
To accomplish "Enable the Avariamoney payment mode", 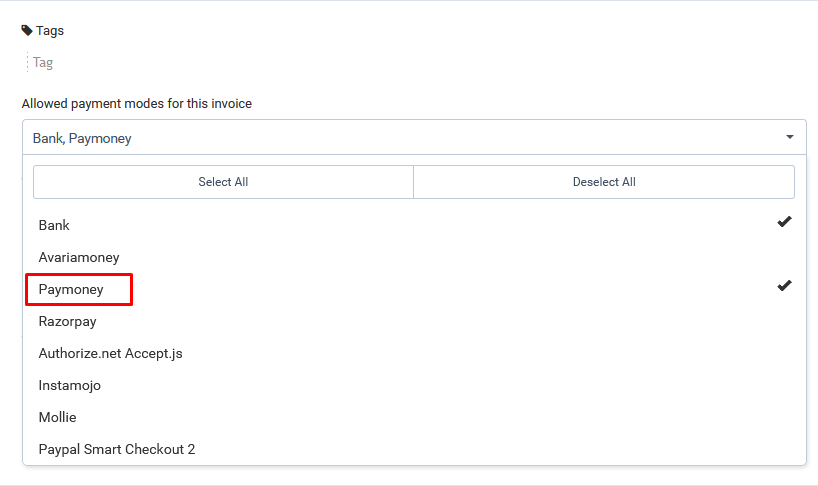I will (x=78, y=258).
